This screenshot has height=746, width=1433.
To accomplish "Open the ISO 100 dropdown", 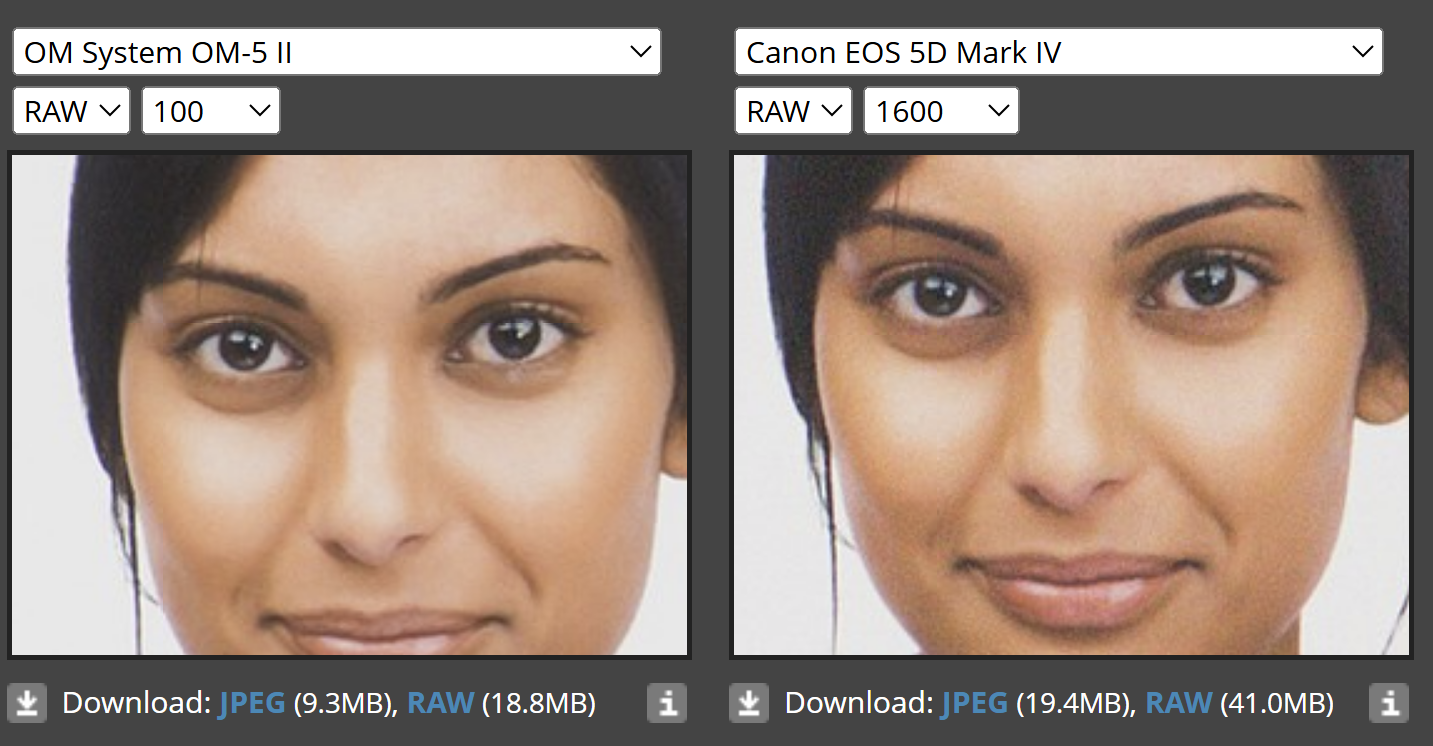I will click(x=211, y=111).
